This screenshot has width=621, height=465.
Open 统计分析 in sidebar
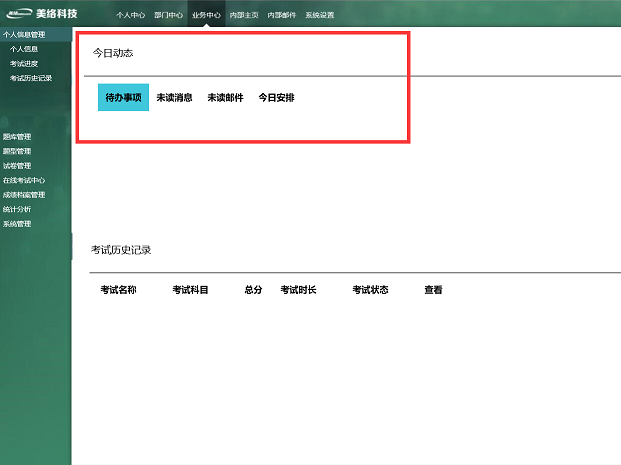pos(17,209)
